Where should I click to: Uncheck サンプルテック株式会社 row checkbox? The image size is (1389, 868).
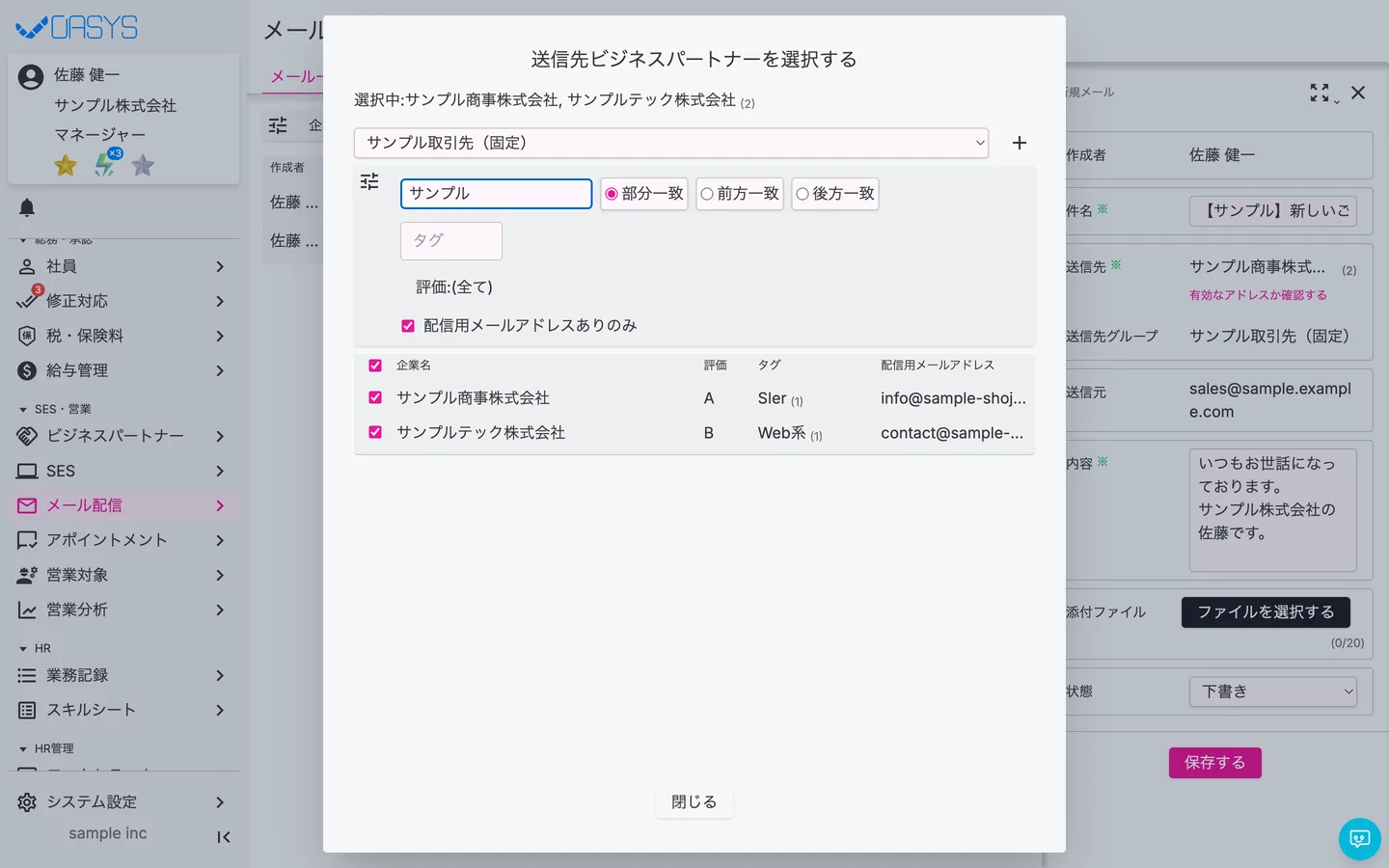pos(375,432)
